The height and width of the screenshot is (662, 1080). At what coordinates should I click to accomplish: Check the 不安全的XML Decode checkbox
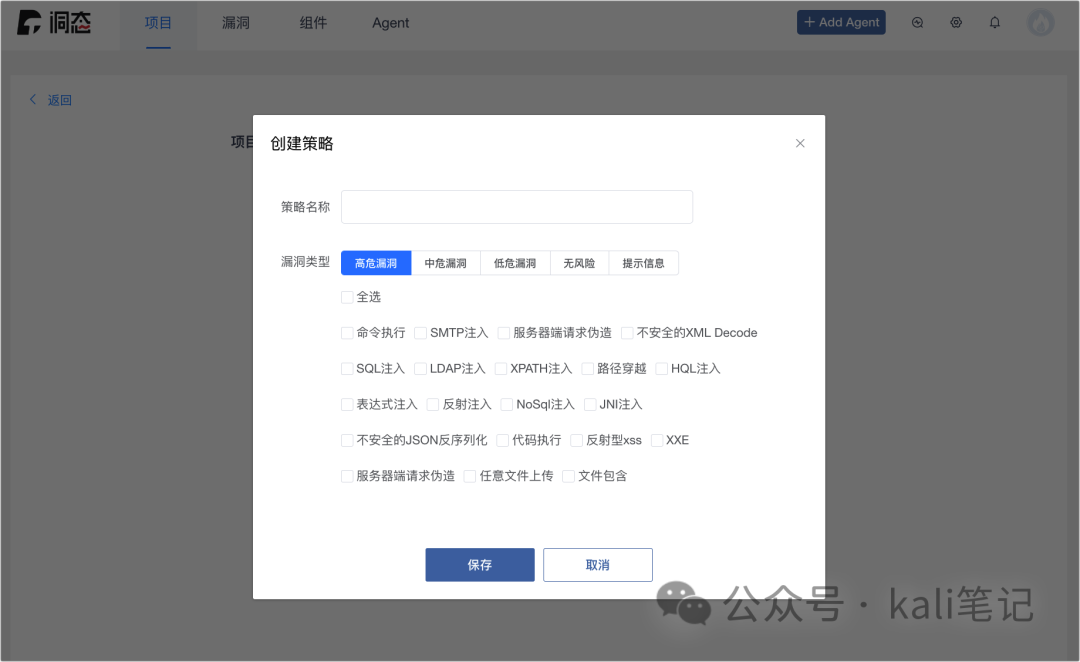tap(627, 333)
